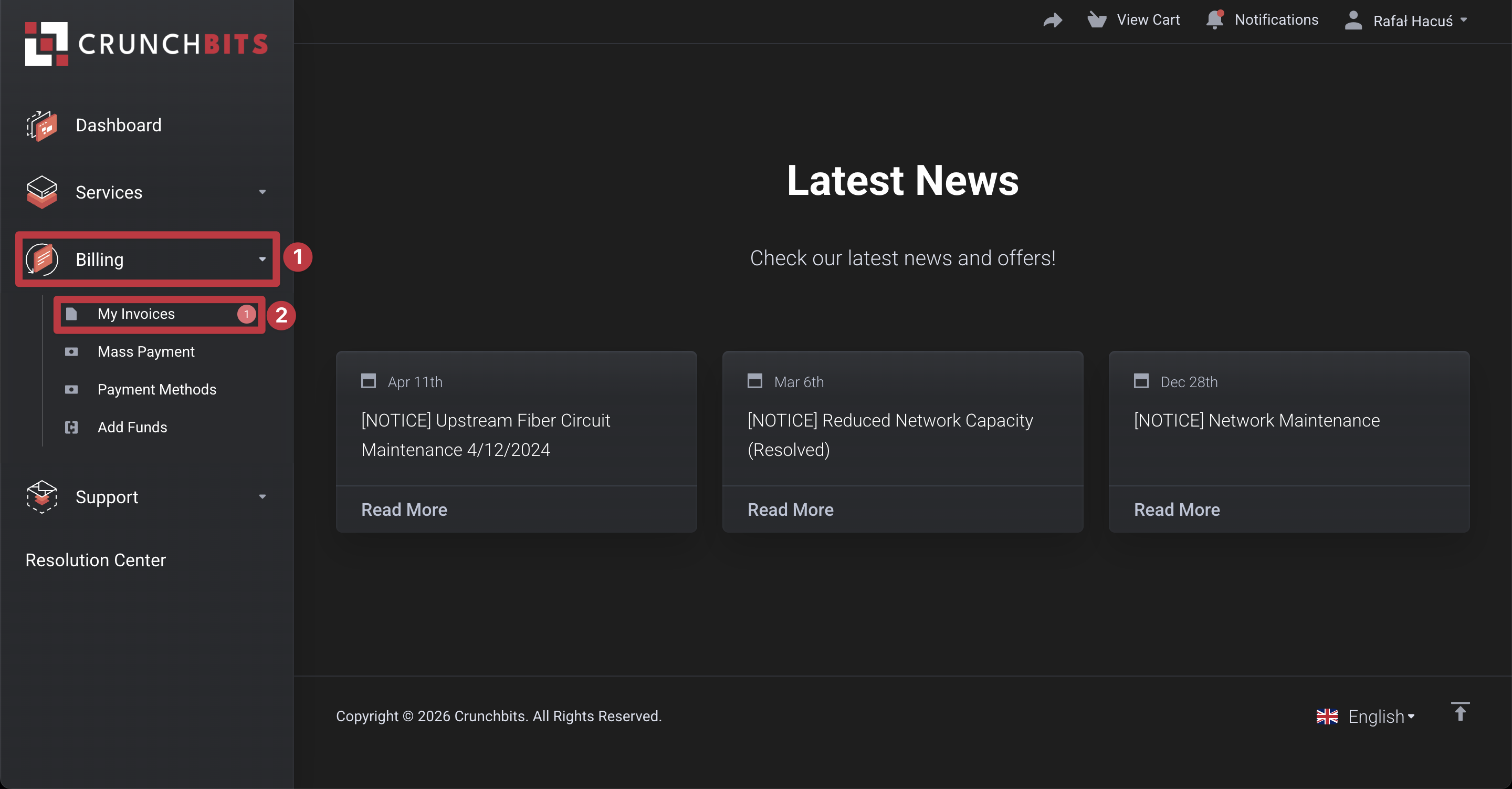Click the share arrow icon in header
The width and height of the screenshot is (1512, 789).
pos(1053,20)
